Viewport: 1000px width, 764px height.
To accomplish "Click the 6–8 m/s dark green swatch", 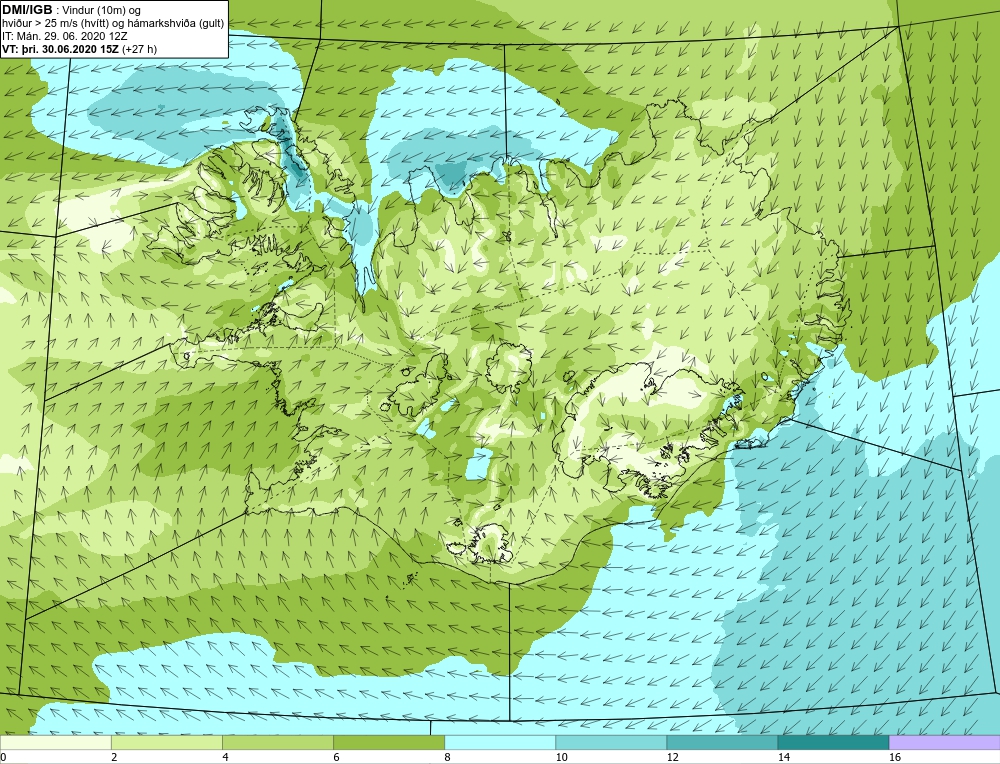I will [x=388, y=742].
